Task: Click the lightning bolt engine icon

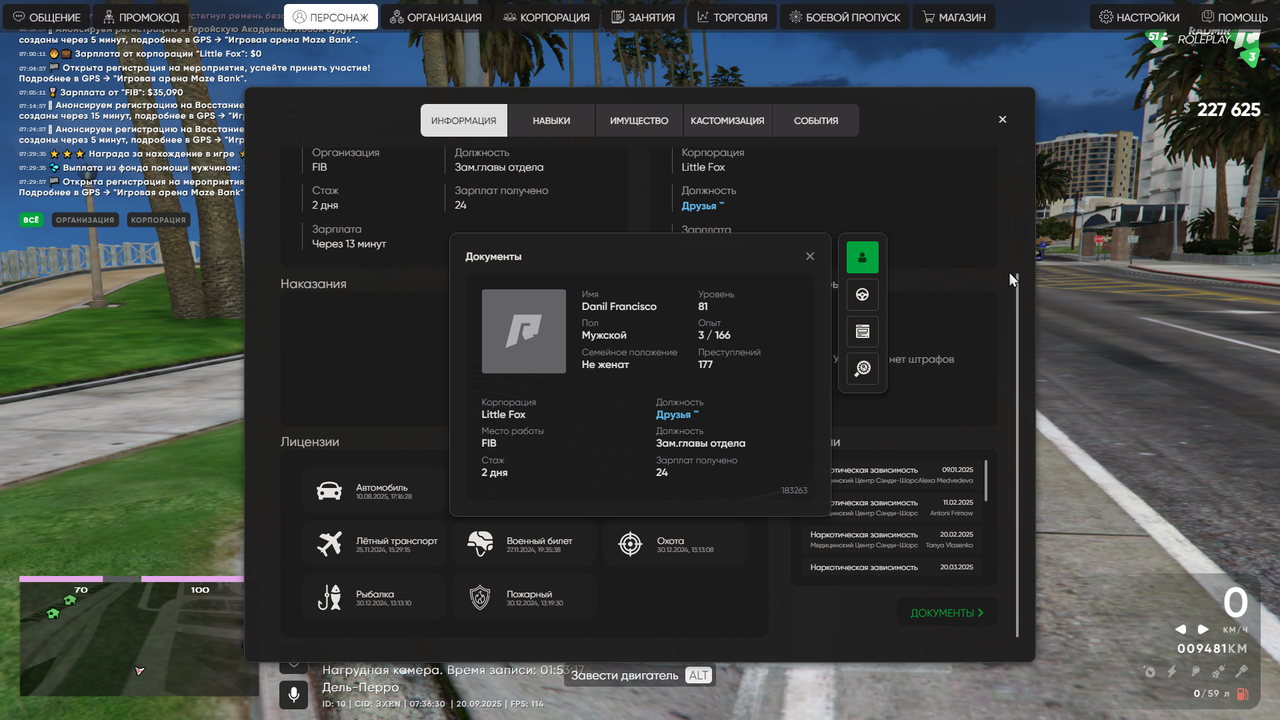Action: [1172, 672]
